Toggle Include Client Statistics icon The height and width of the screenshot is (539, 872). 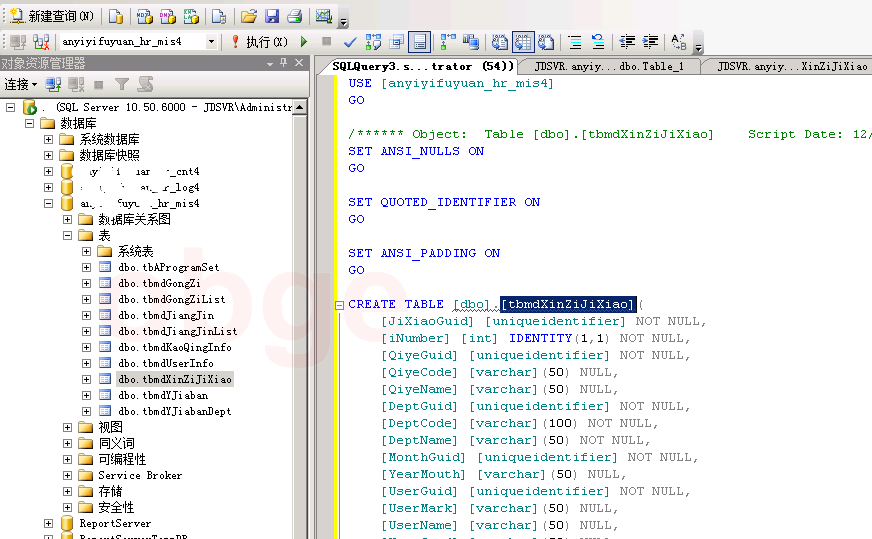[x=470, y=42]
